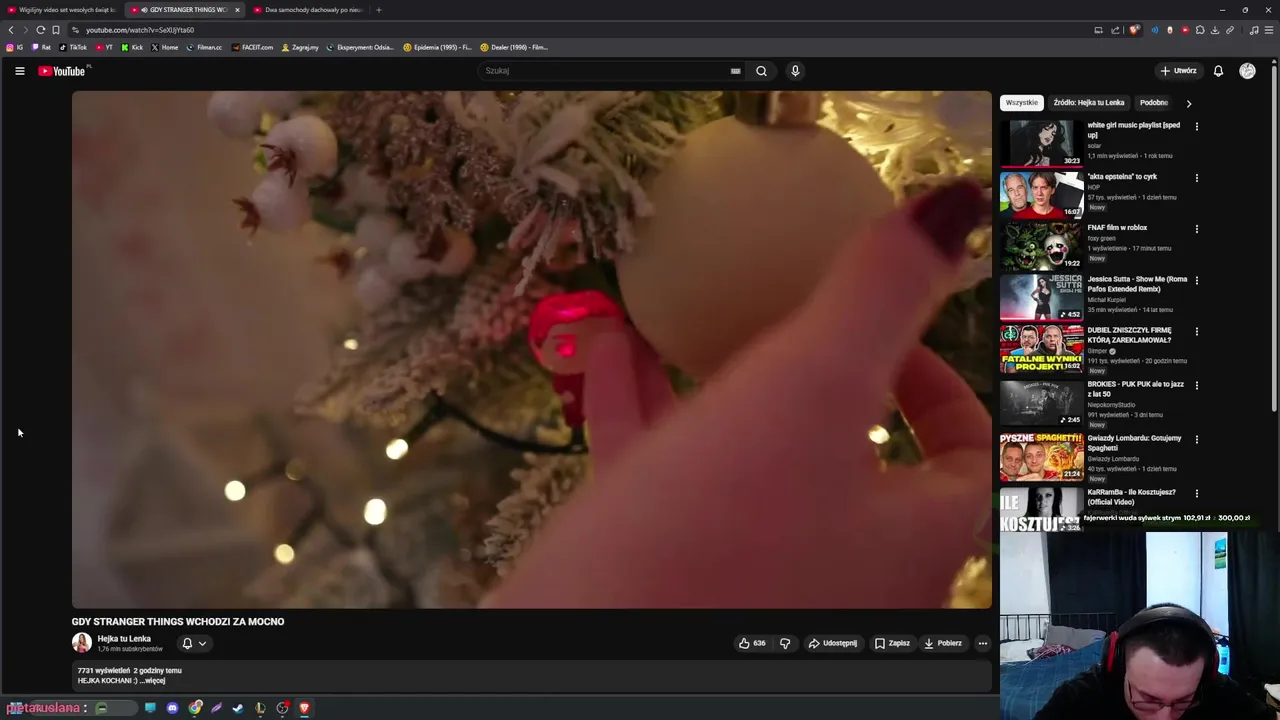Open the Filman.cc bookmark
1280x720 pixels.
(204, 47)
